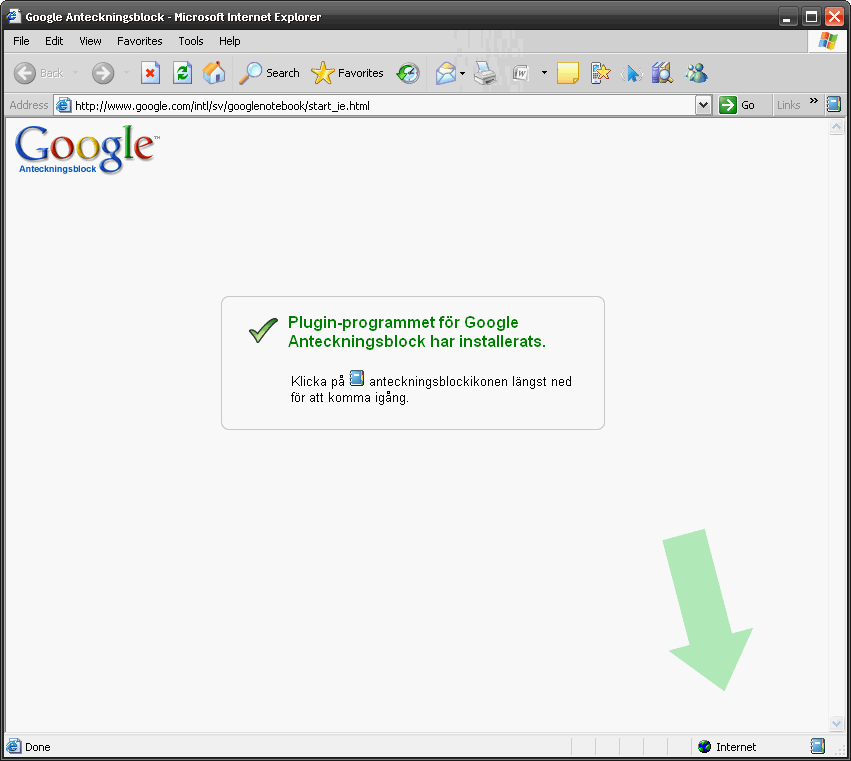851x761 pixels.
Task: Click the Search toolbar button
Action: pyautogui.click(x=270, y=73)
